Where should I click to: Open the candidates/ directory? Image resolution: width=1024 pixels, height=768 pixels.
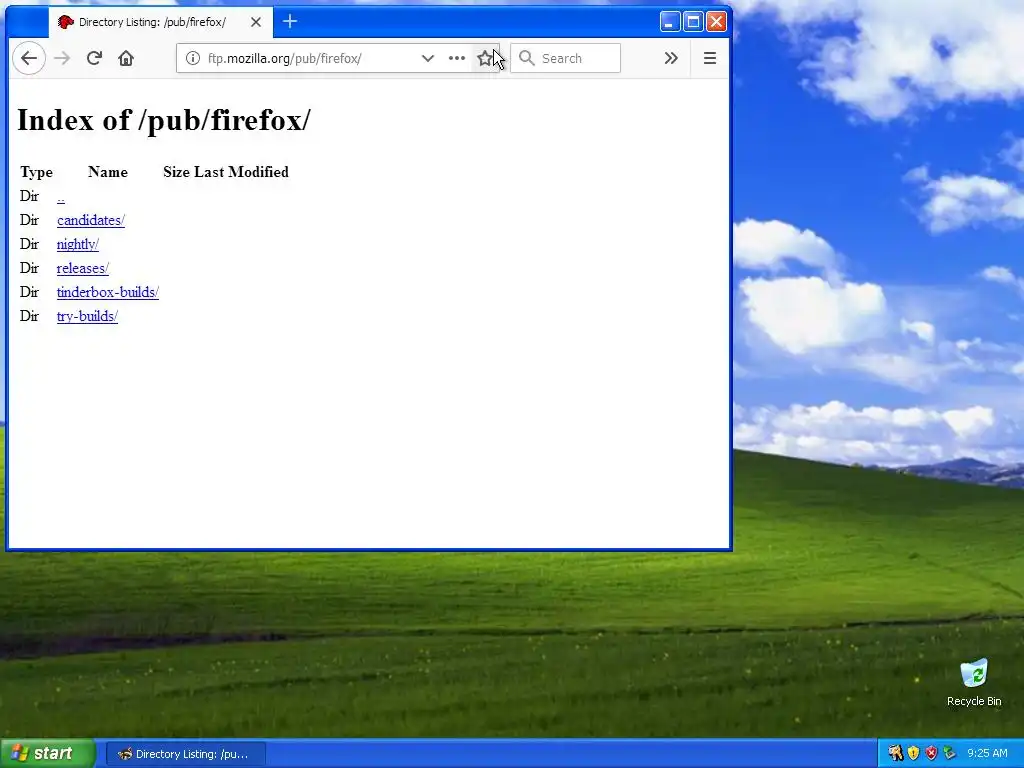pyautogui.click(x=91, y=220)
